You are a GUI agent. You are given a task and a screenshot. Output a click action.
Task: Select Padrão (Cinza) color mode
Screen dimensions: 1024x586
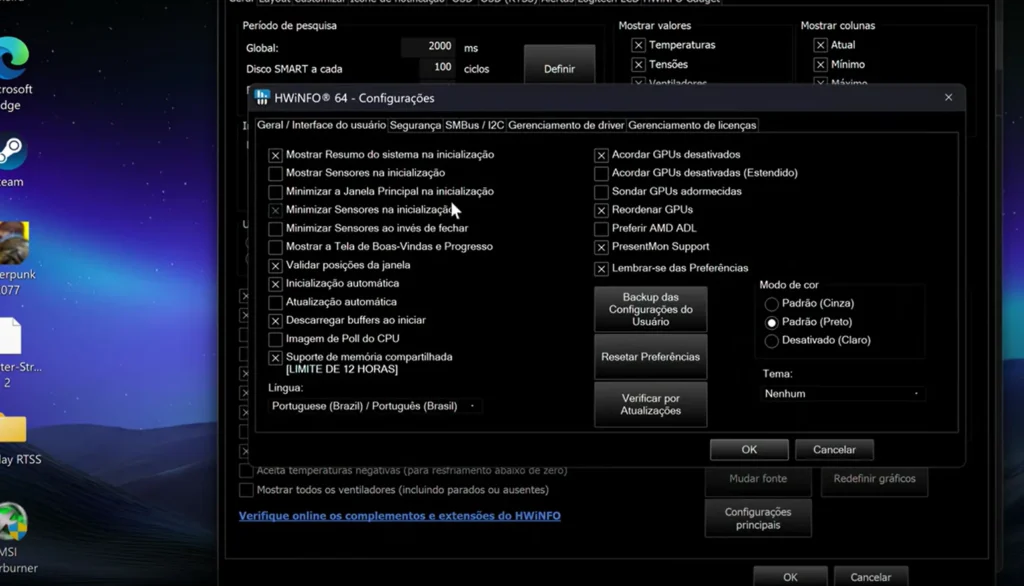coord(771,304)
